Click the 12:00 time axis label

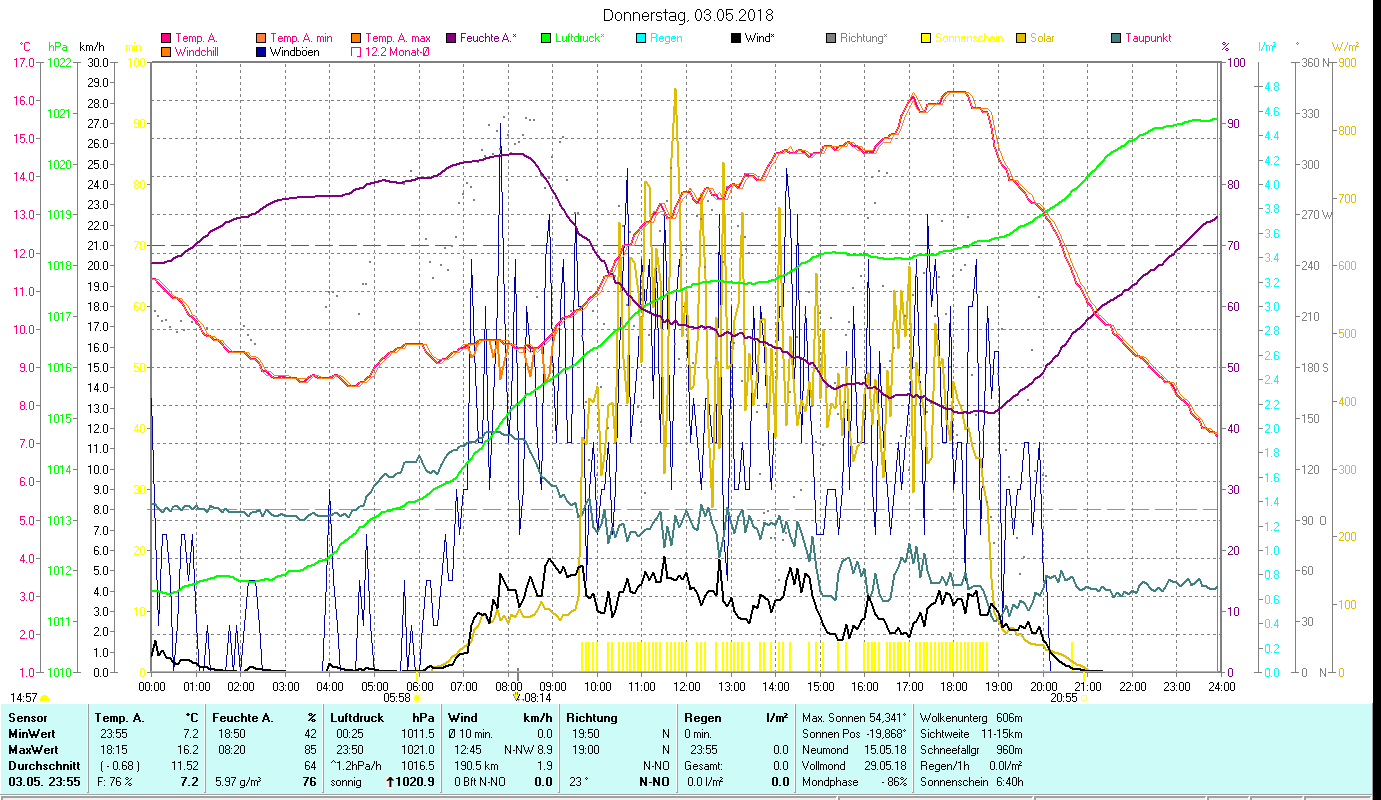click(686, 687)
